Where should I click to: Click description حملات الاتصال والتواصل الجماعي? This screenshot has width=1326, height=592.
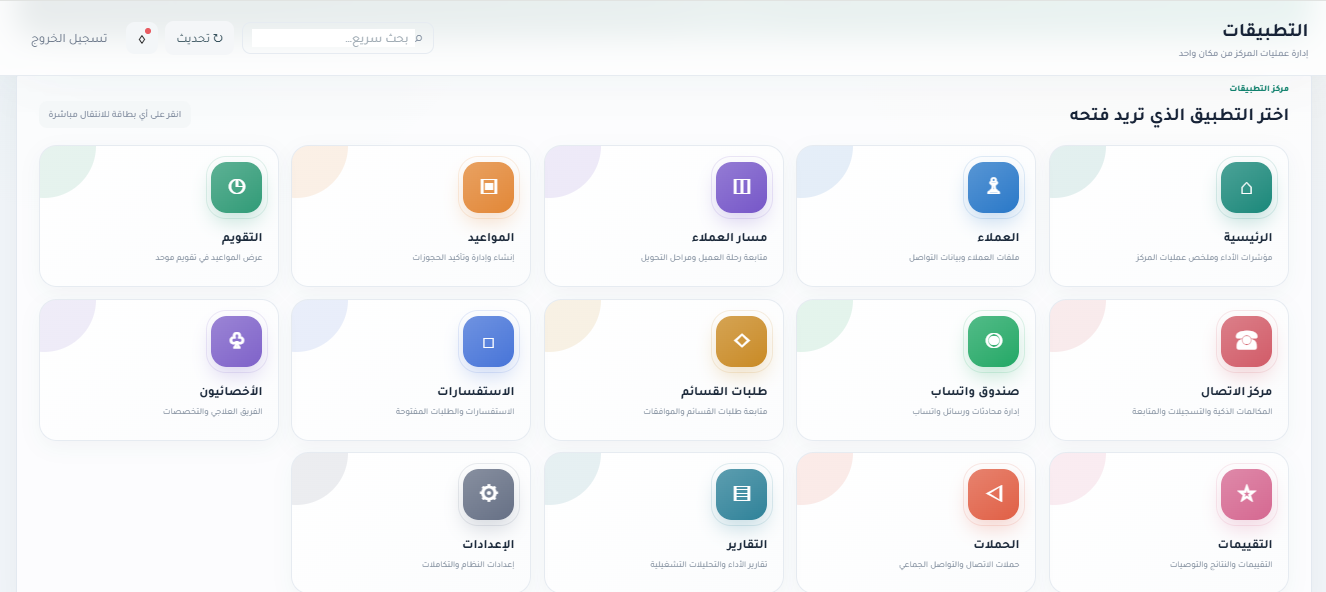[959, 565]
